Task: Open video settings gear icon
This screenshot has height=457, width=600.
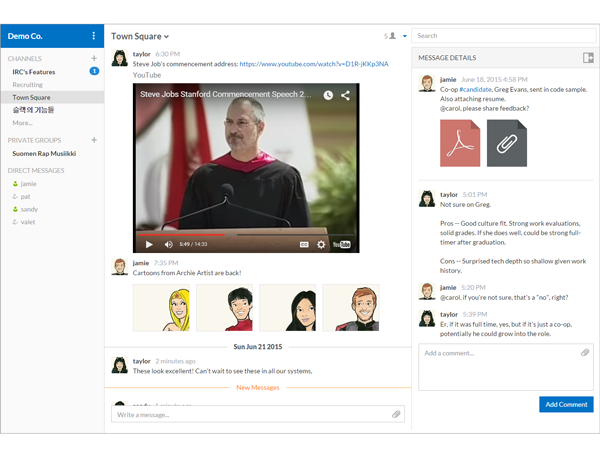Action: 321,245
